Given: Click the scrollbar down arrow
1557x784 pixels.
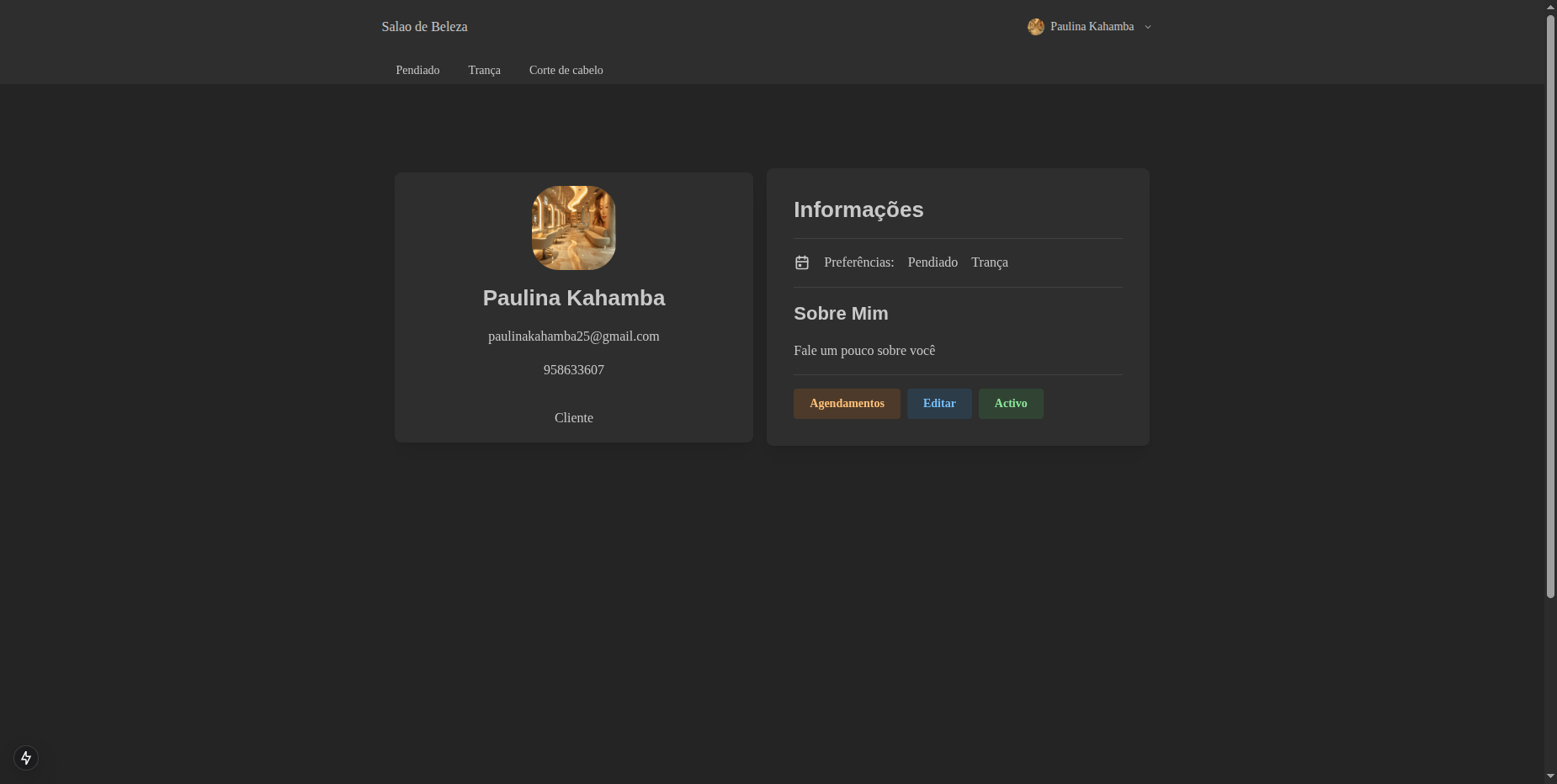Looking at the screenshot, I should (1550, 776).
